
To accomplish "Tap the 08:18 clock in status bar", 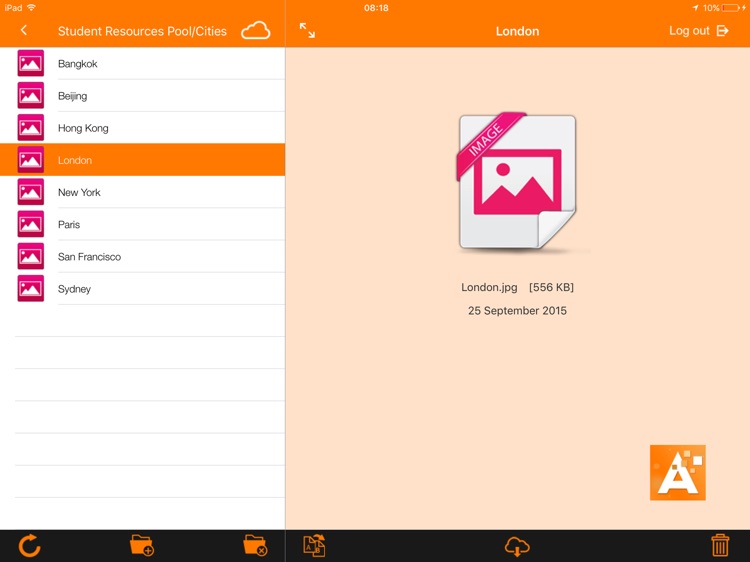I will 376,8.
